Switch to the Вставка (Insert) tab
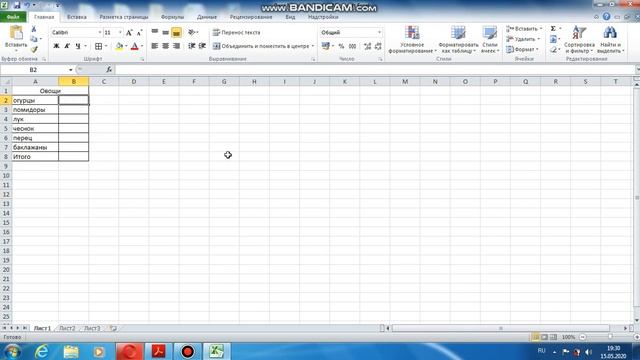 [x=76, y=17]
